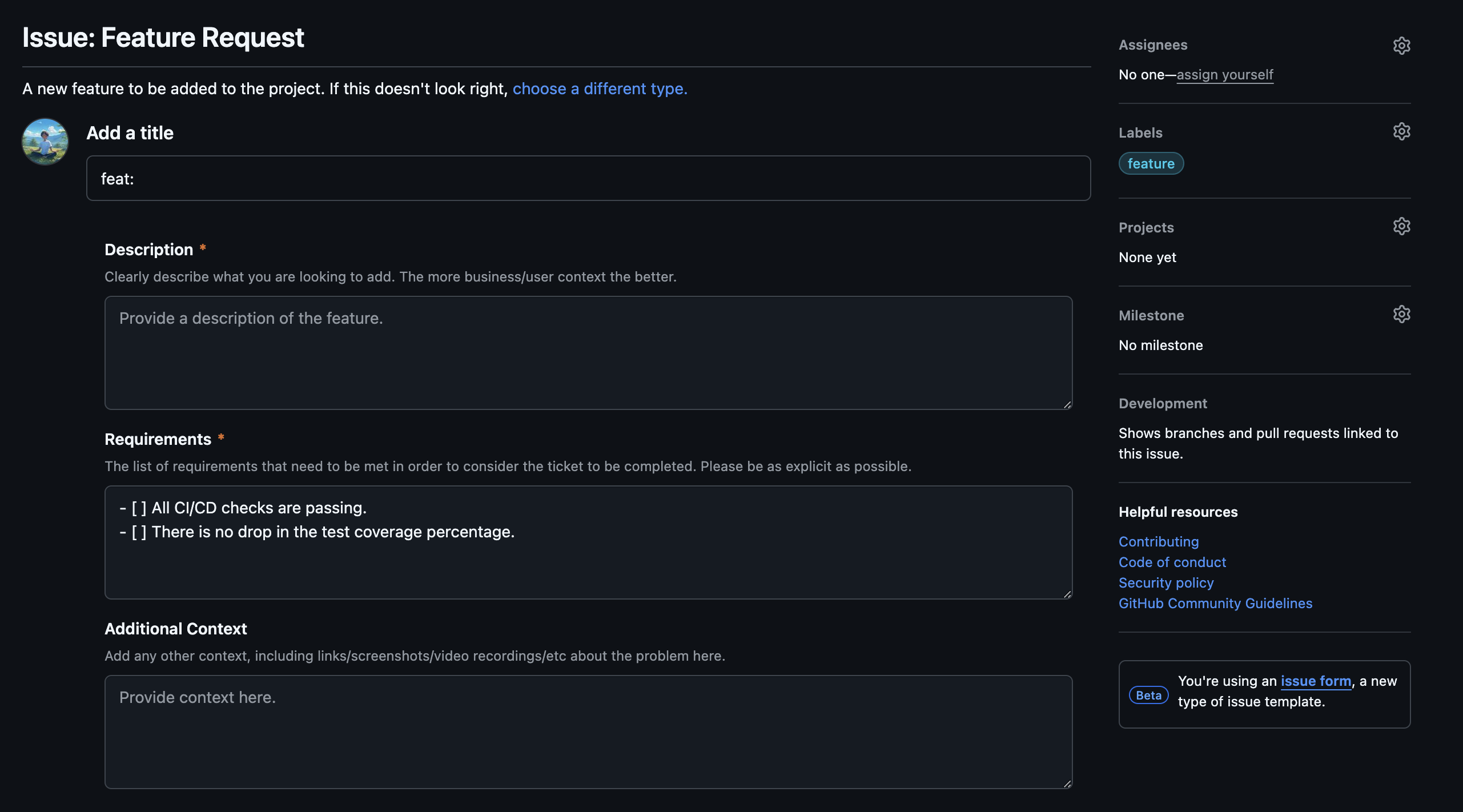Click the Description text area

point(588,353)
